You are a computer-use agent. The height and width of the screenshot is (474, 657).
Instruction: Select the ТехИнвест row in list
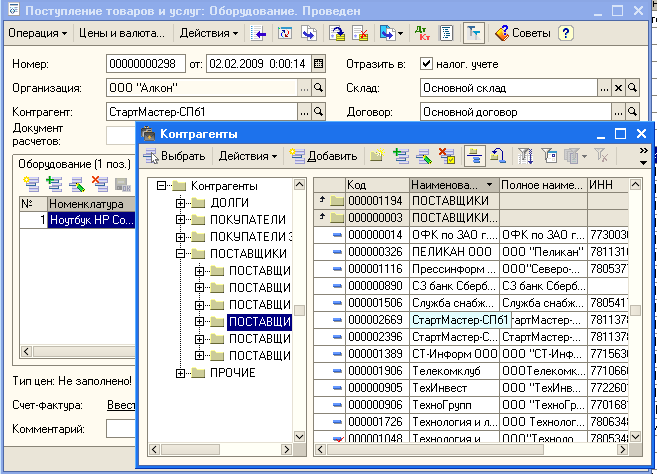440,388
